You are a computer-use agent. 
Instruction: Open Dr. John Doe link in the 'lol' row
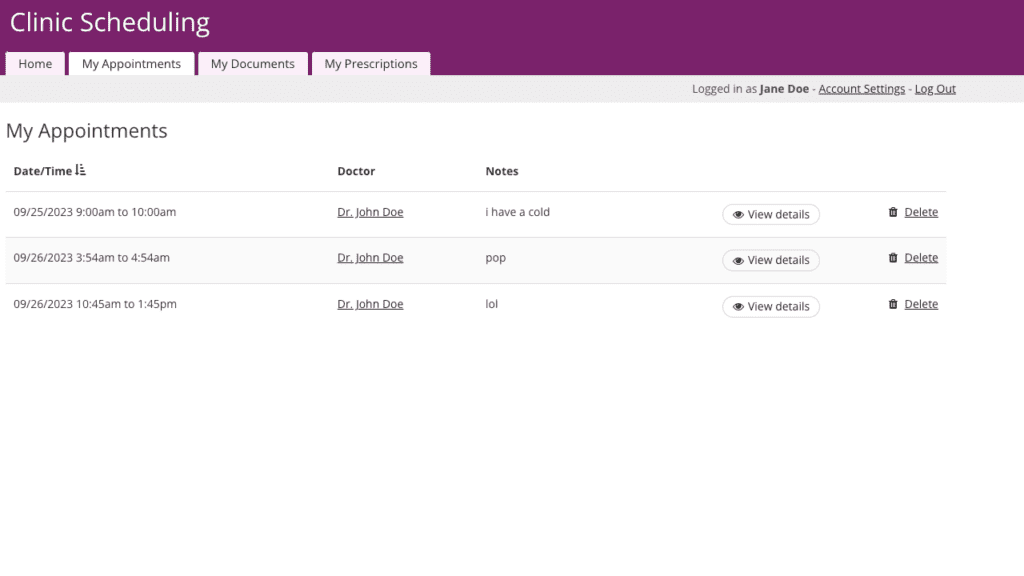[370, 304]
